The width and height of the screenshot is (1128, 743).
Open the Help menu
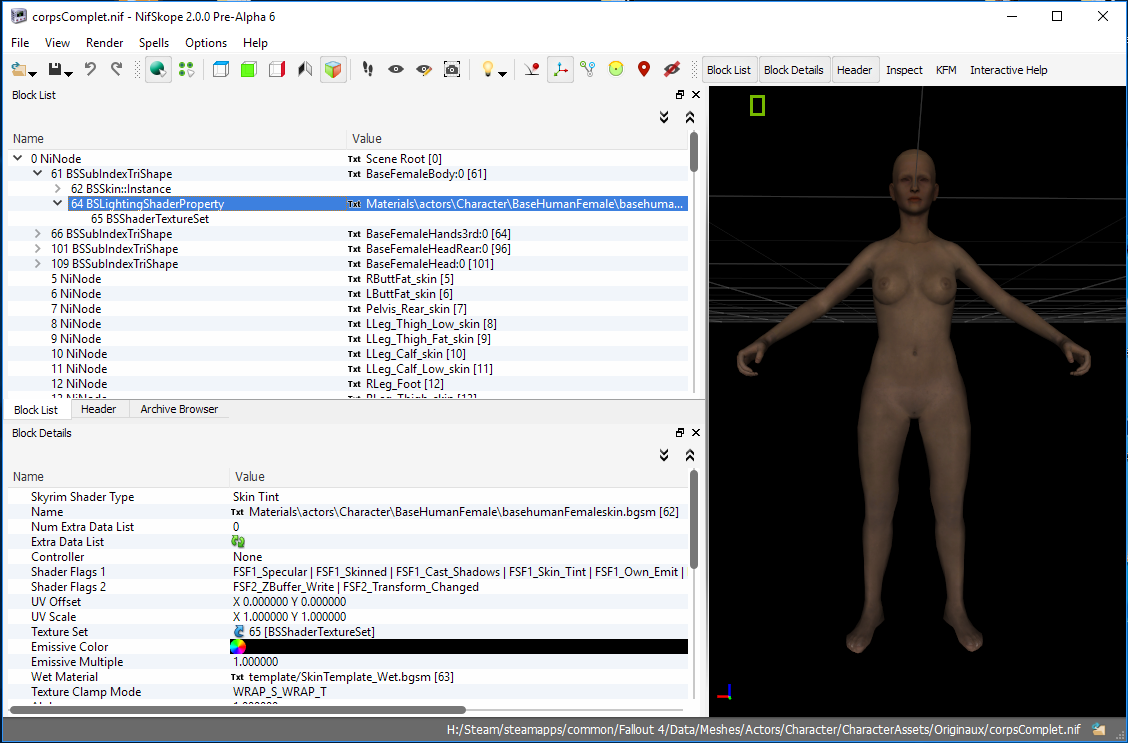(255, 43)
